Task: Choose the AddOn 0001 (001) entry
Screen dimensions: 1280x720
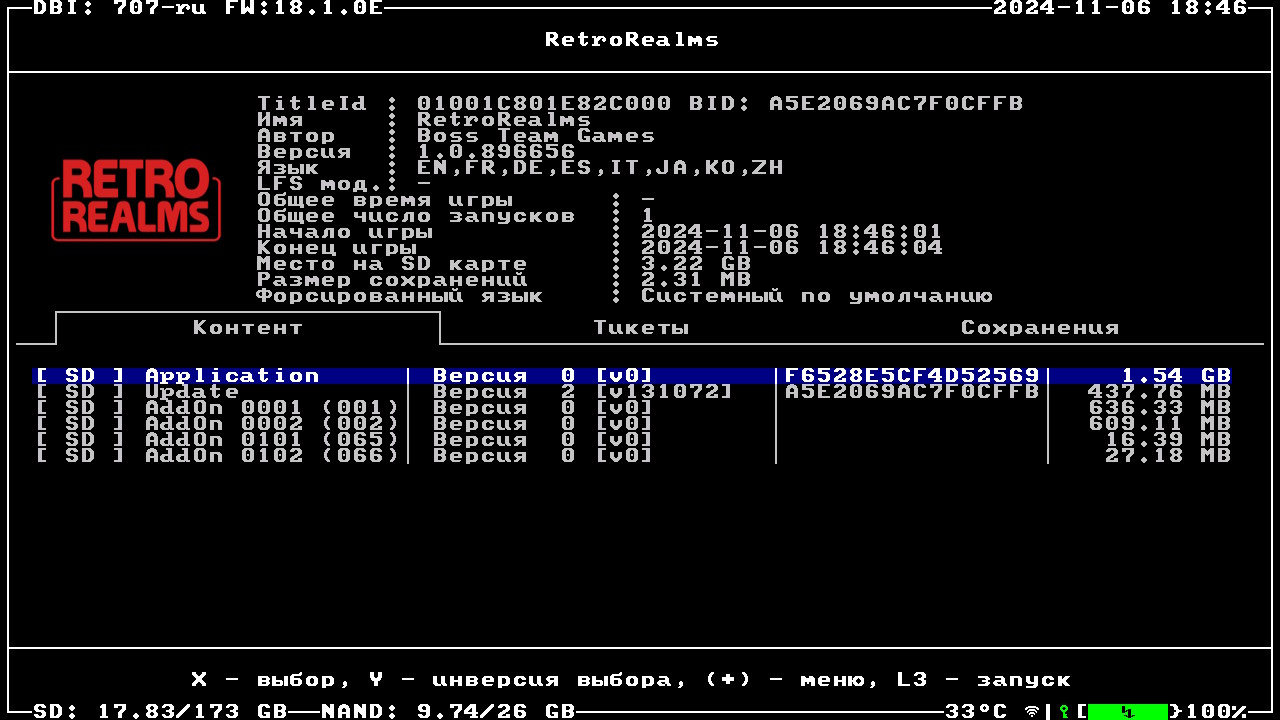Action: coord(271,408)
